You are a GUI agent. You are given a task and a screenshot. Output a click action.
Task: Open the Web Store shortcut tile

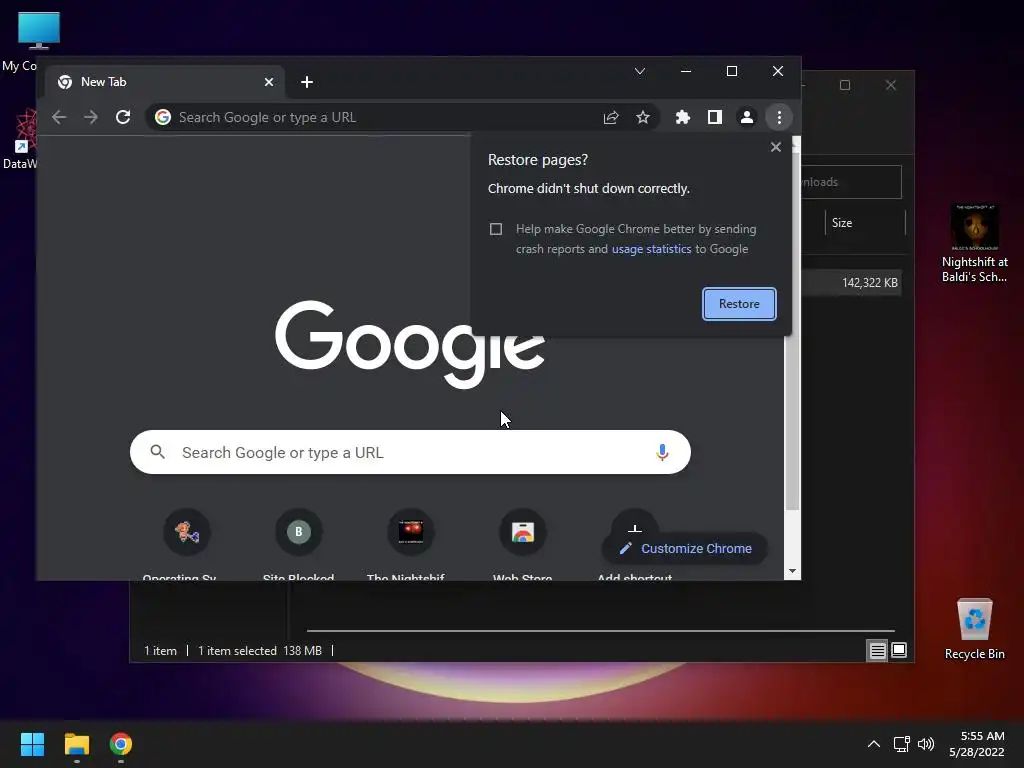pos(522,532)
